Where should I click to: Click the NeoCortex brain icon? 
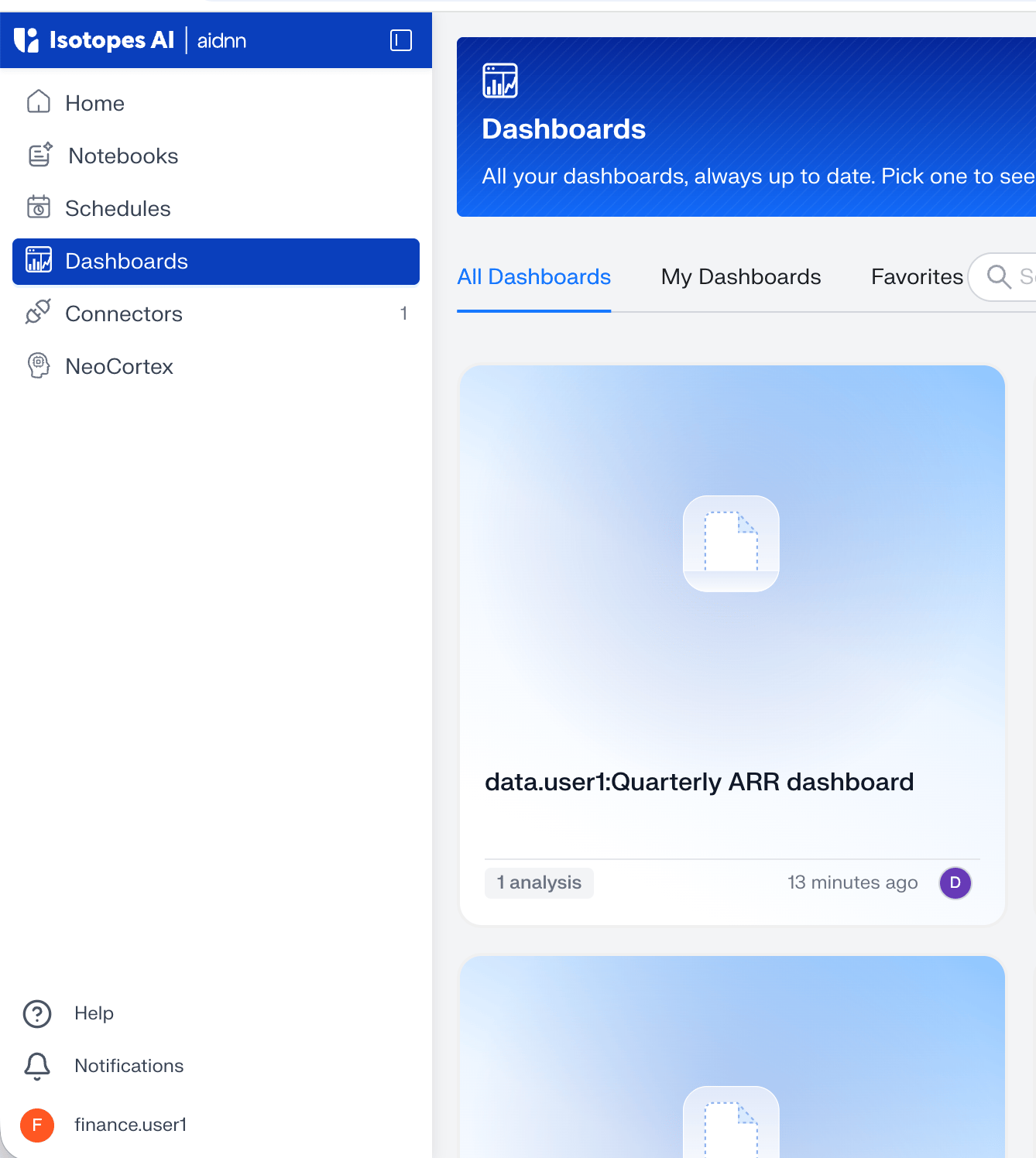point(39,365)
